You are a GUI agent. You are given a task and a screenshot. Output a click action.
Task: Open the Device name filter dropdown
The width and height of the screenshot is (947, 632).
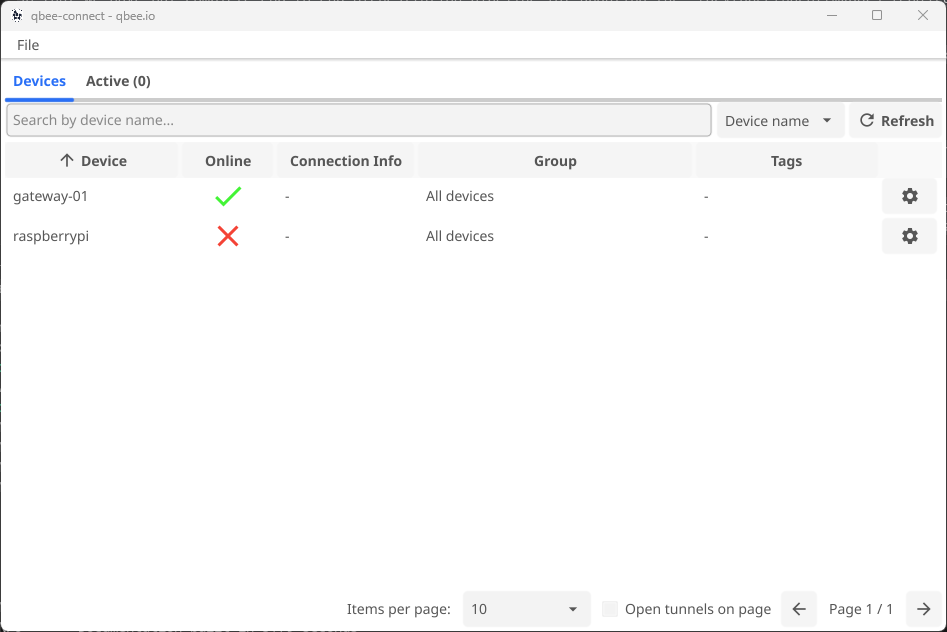tap(780, 120)
